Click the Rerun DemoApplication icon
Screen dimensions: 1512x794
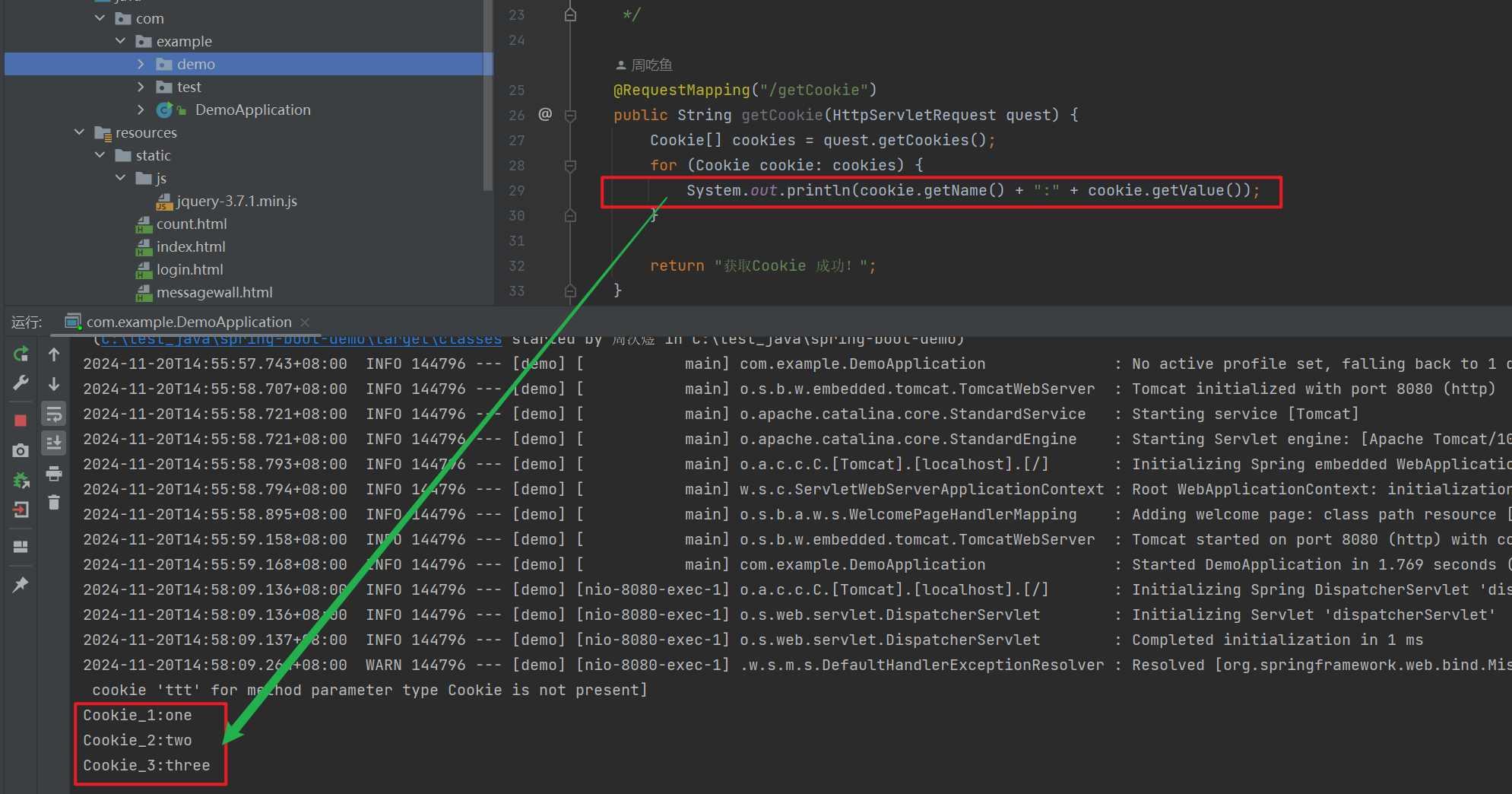pyautogui.click(x=21, y=354)
